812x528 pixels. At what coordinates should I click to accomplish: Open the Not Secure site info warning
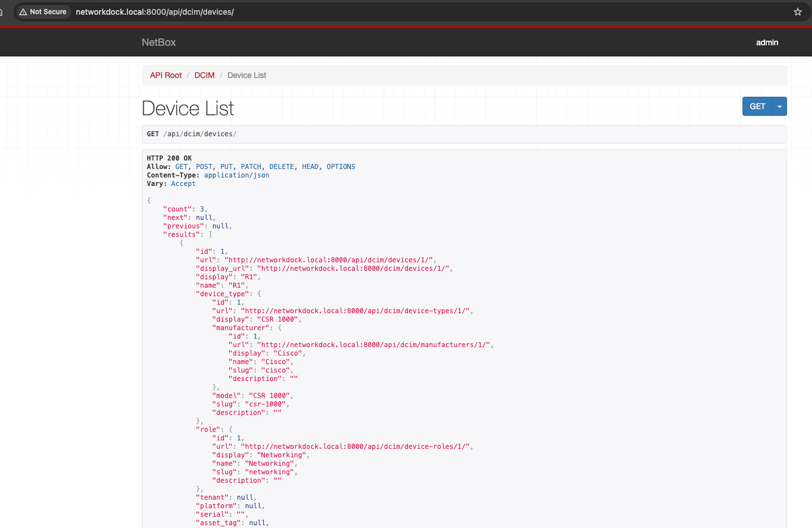point(43,11)
